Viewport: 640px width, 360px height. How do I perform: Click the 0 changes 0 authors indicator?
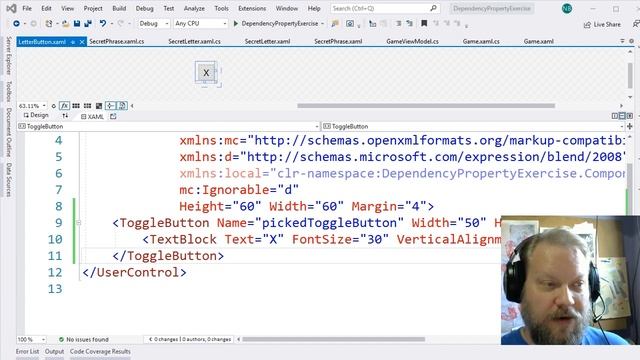click(190, 339)
